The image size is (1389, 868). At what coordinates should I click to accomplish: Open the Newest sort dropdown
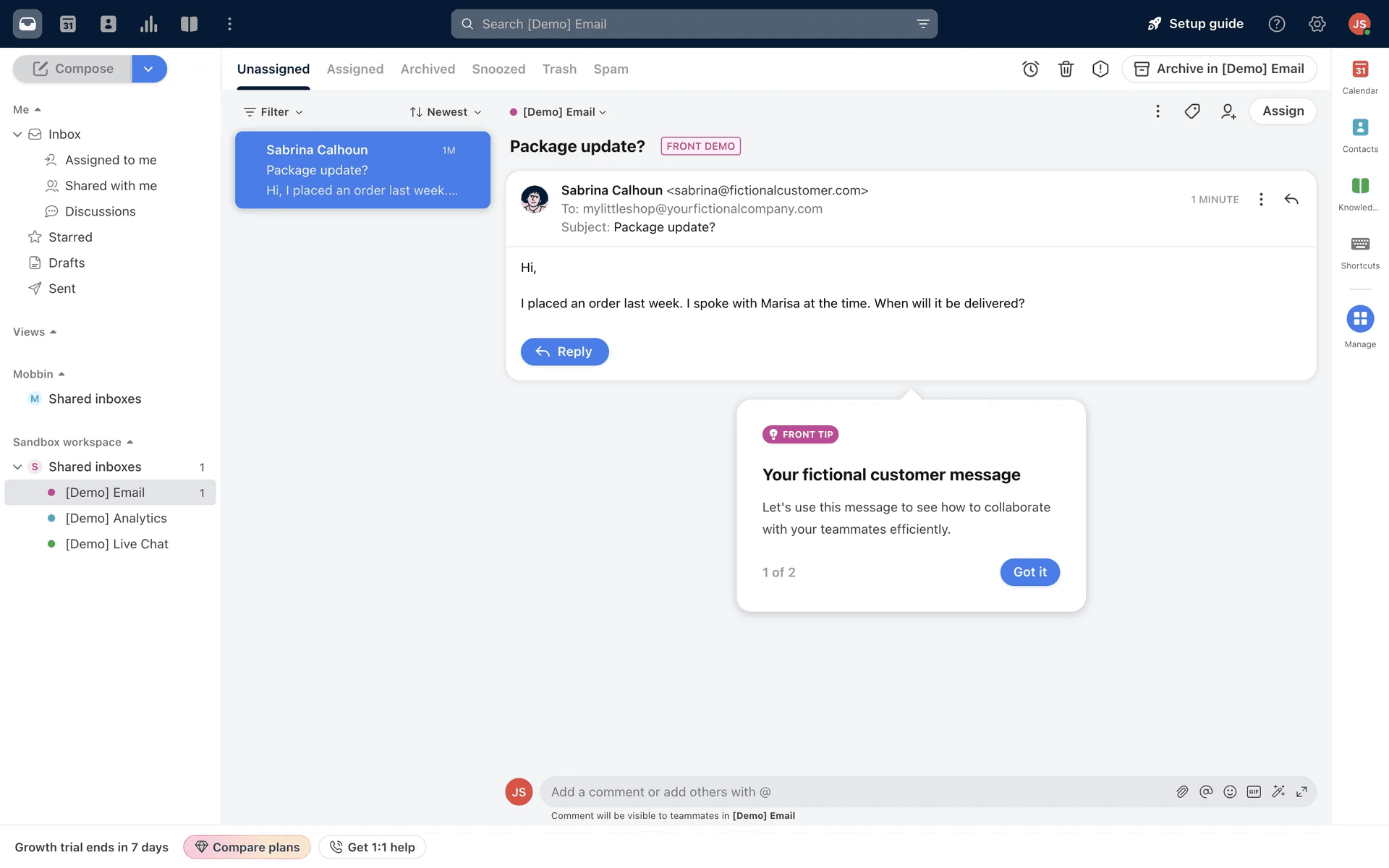[446, 112]
